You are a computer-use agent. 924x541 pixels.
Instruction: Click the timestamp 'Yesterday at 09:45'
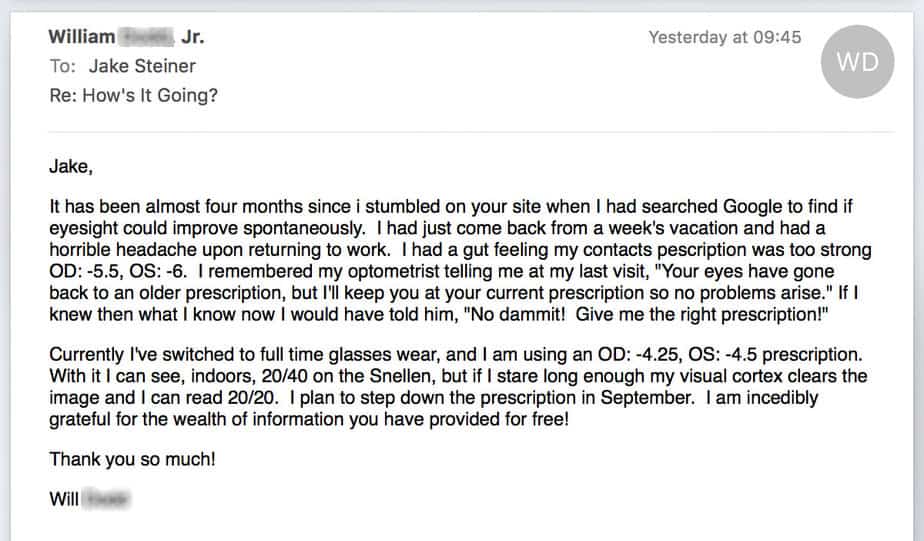(x=725, y=37)
